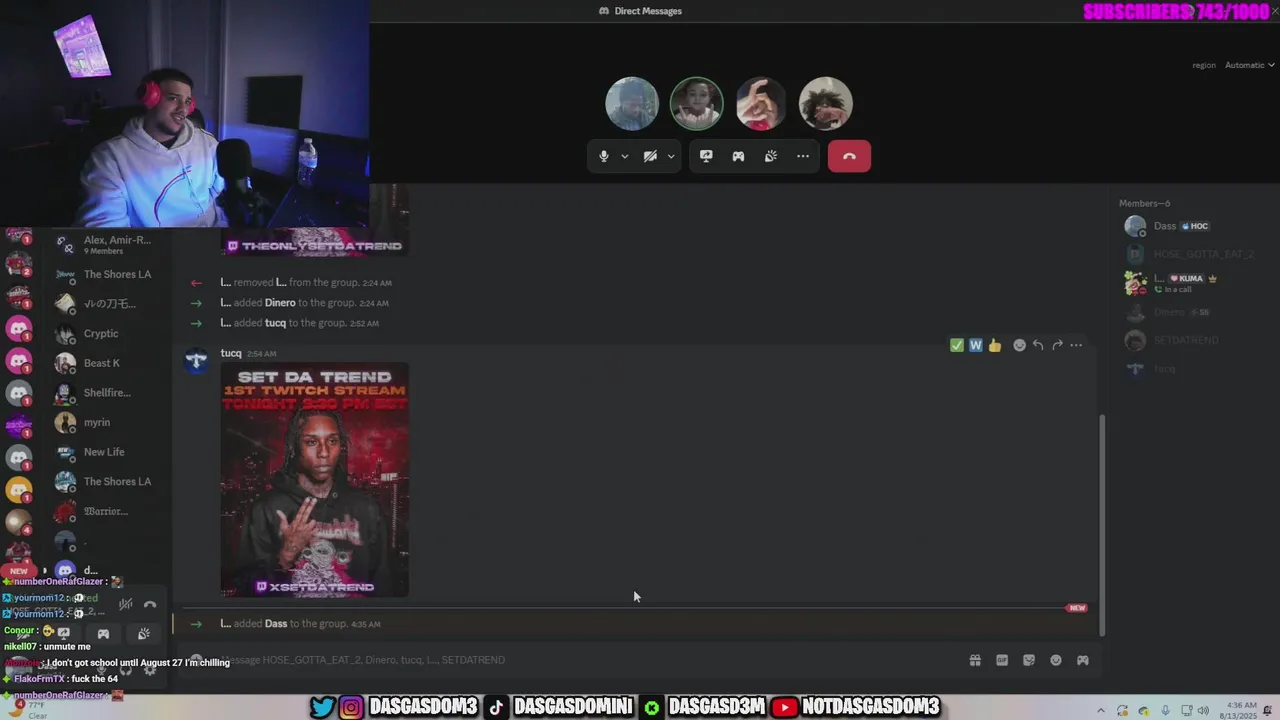Open the apps controller icon in message bar
Image resolution: width=1280 pixels, height=720 pixels.
click(x=1083, y=660)
